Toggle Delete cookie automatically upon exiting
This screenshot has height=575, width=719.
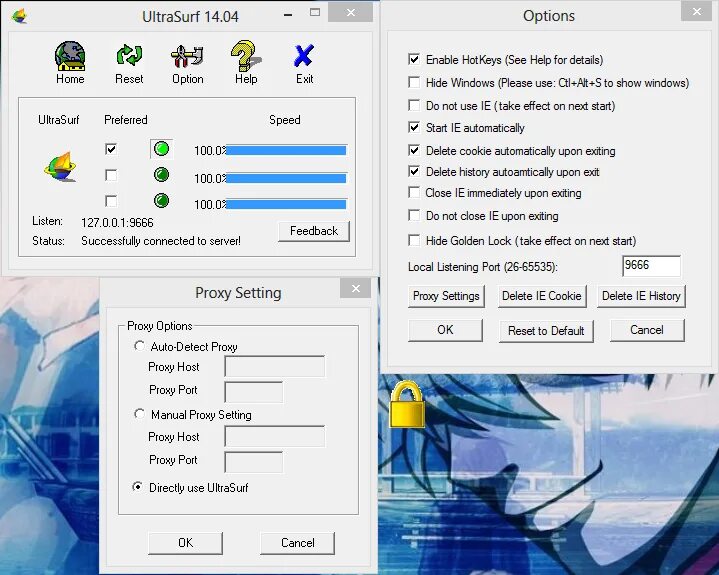tap(414, 150)
